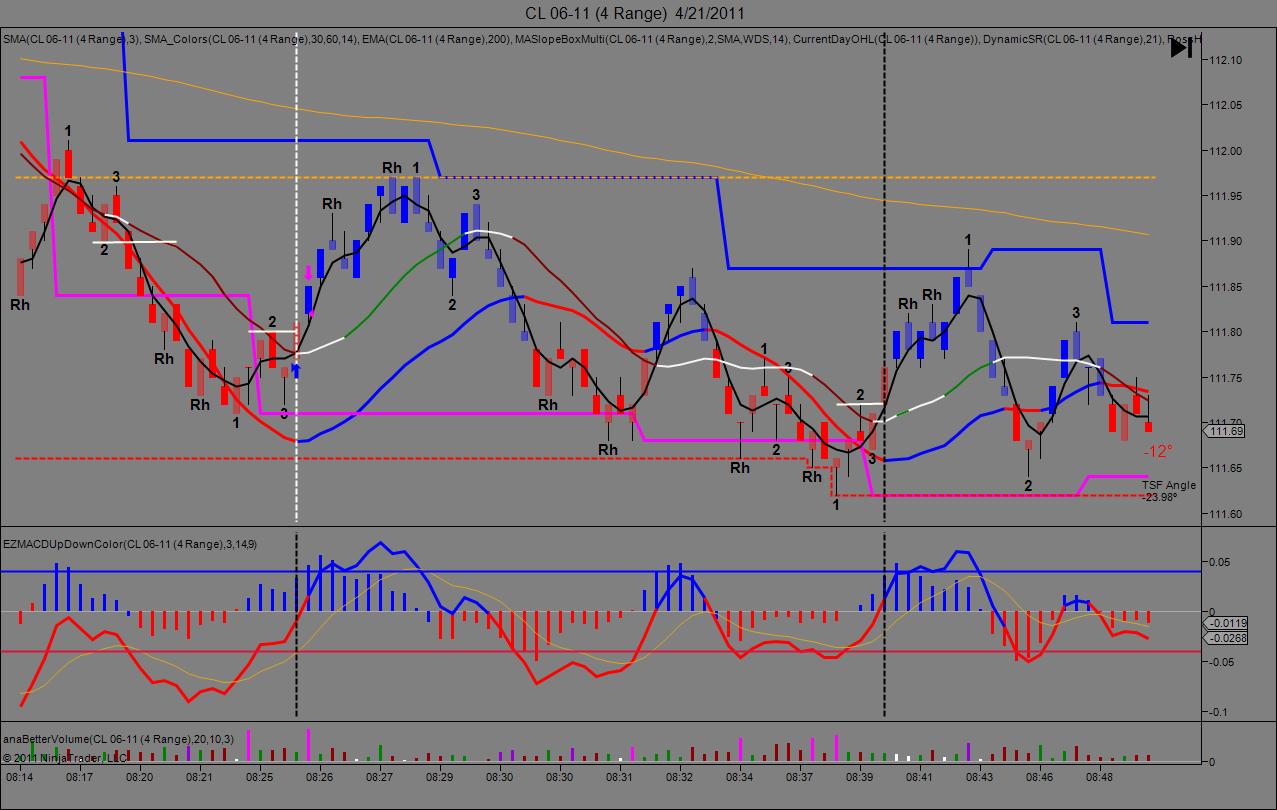Click the red '-12°' slope angle text

pos(1158,451)
